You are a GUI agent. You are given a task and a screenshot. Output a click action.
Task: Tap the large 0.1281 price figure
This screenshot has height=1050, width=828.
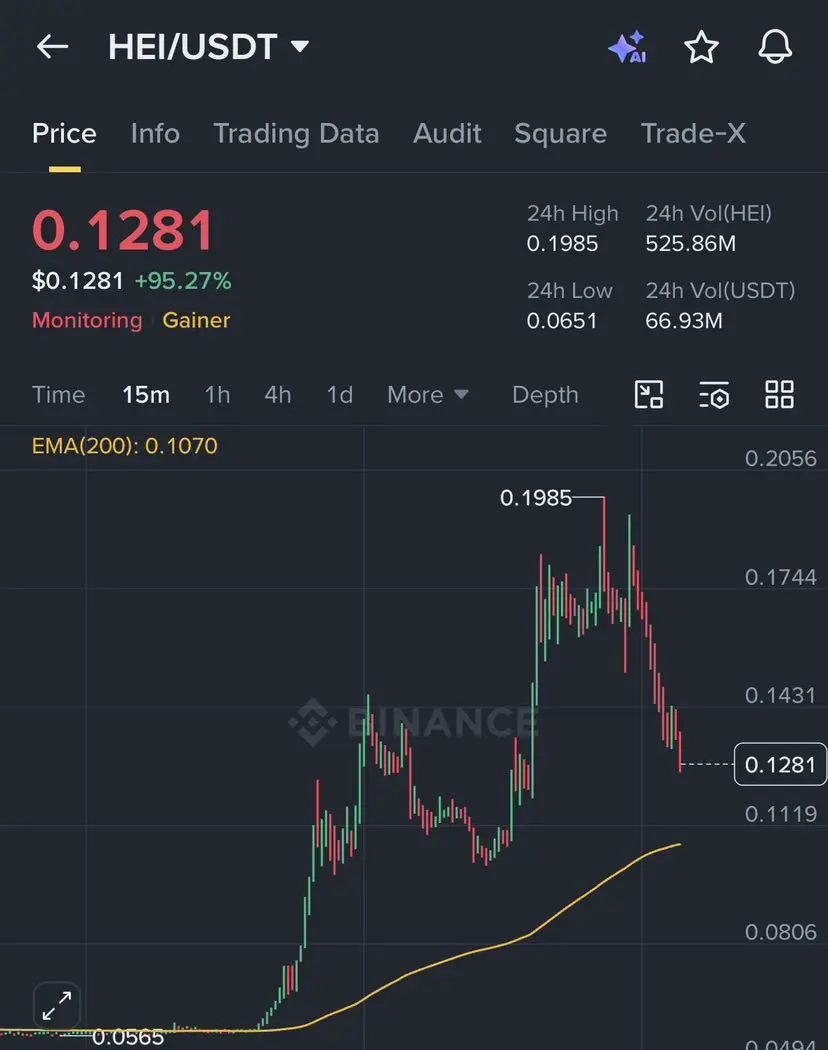123,230
